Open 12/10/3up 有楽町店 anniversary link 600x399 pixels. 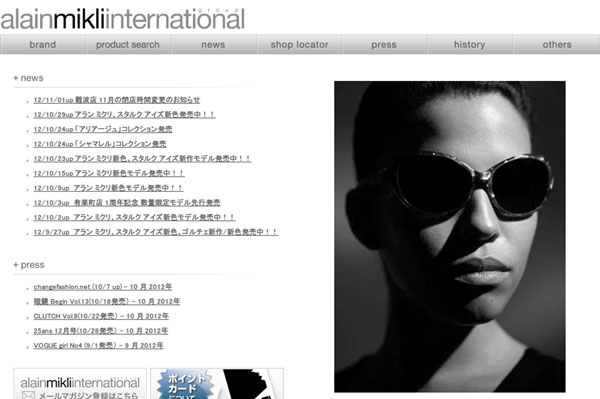click(x=127, y=202)
